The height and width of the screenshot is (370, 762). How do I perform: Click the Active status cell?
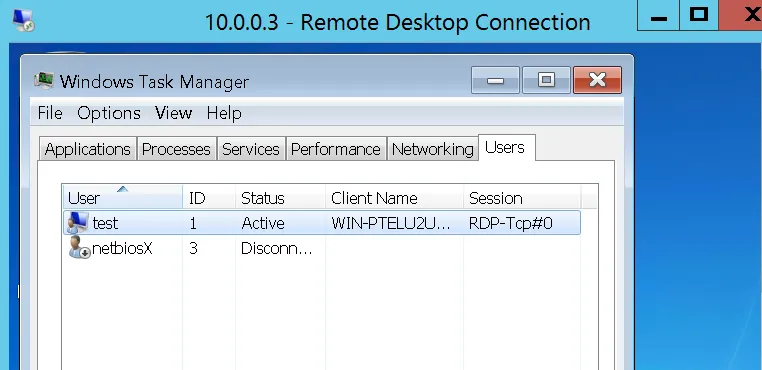point(263,223)
